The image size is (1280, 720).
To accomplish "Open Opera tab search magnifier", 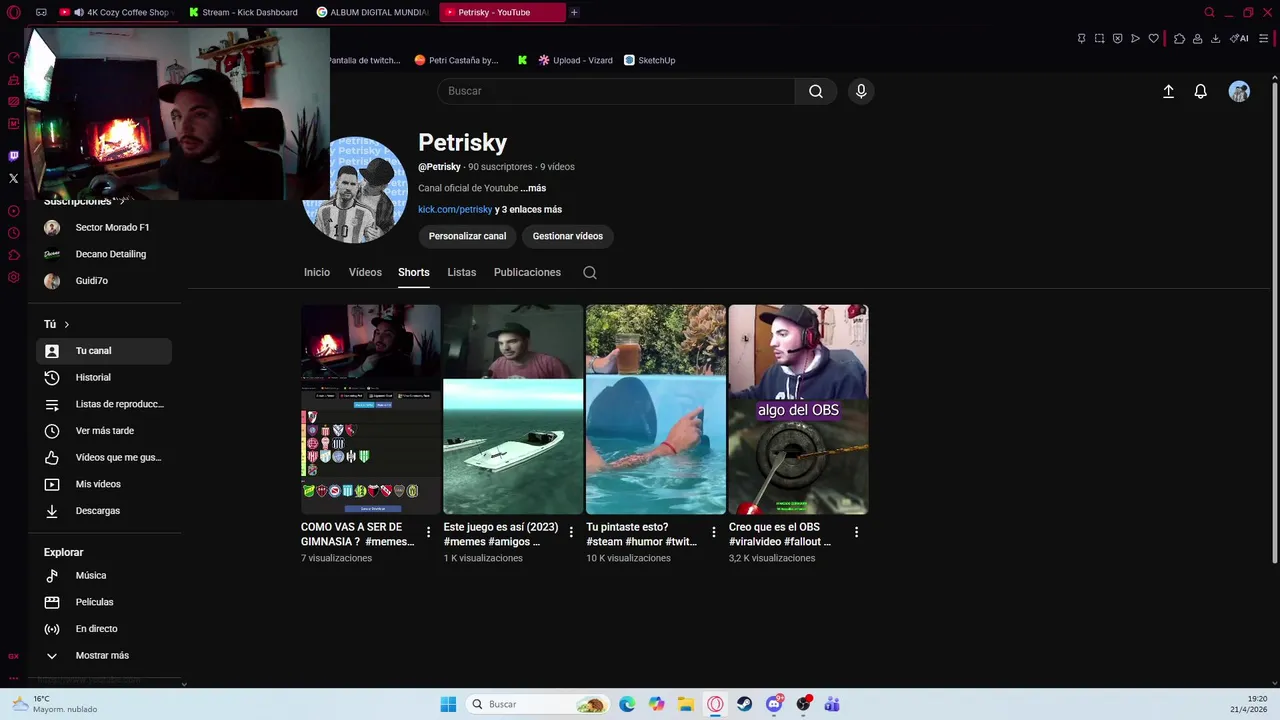I will [1209, 12].
